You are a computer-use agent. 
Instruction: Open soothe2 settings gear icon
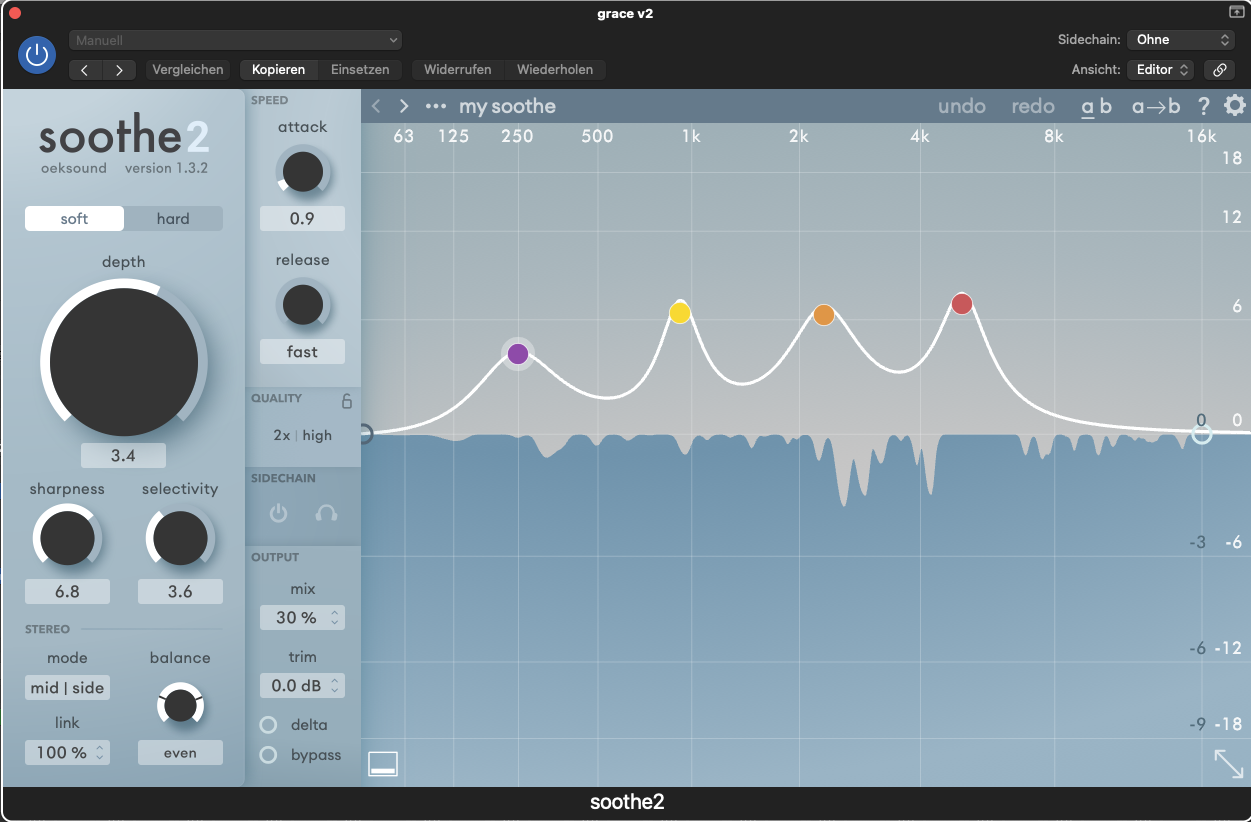pos(1235,106)
